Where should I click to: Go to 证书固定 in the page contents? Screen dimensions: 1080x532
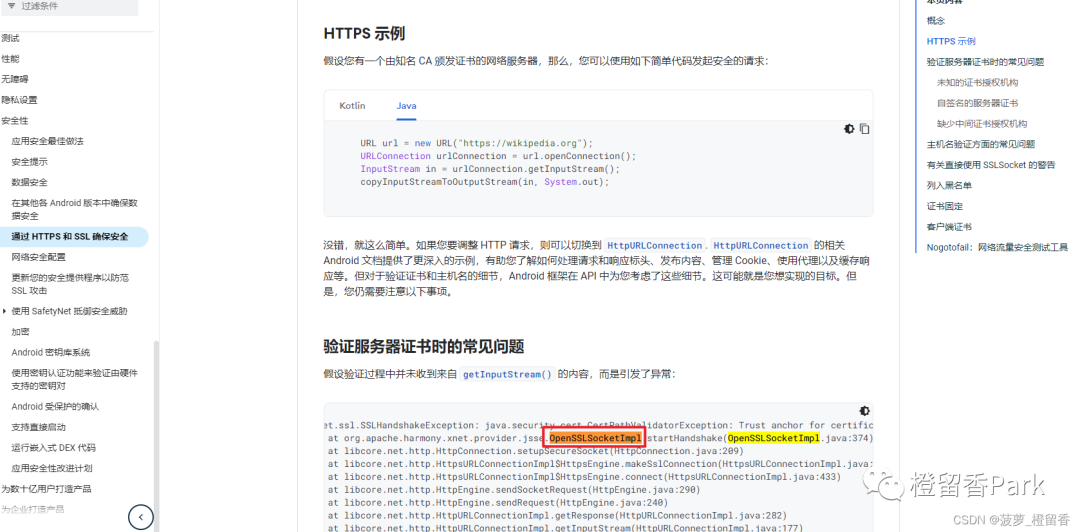click(x=944, y=206)
